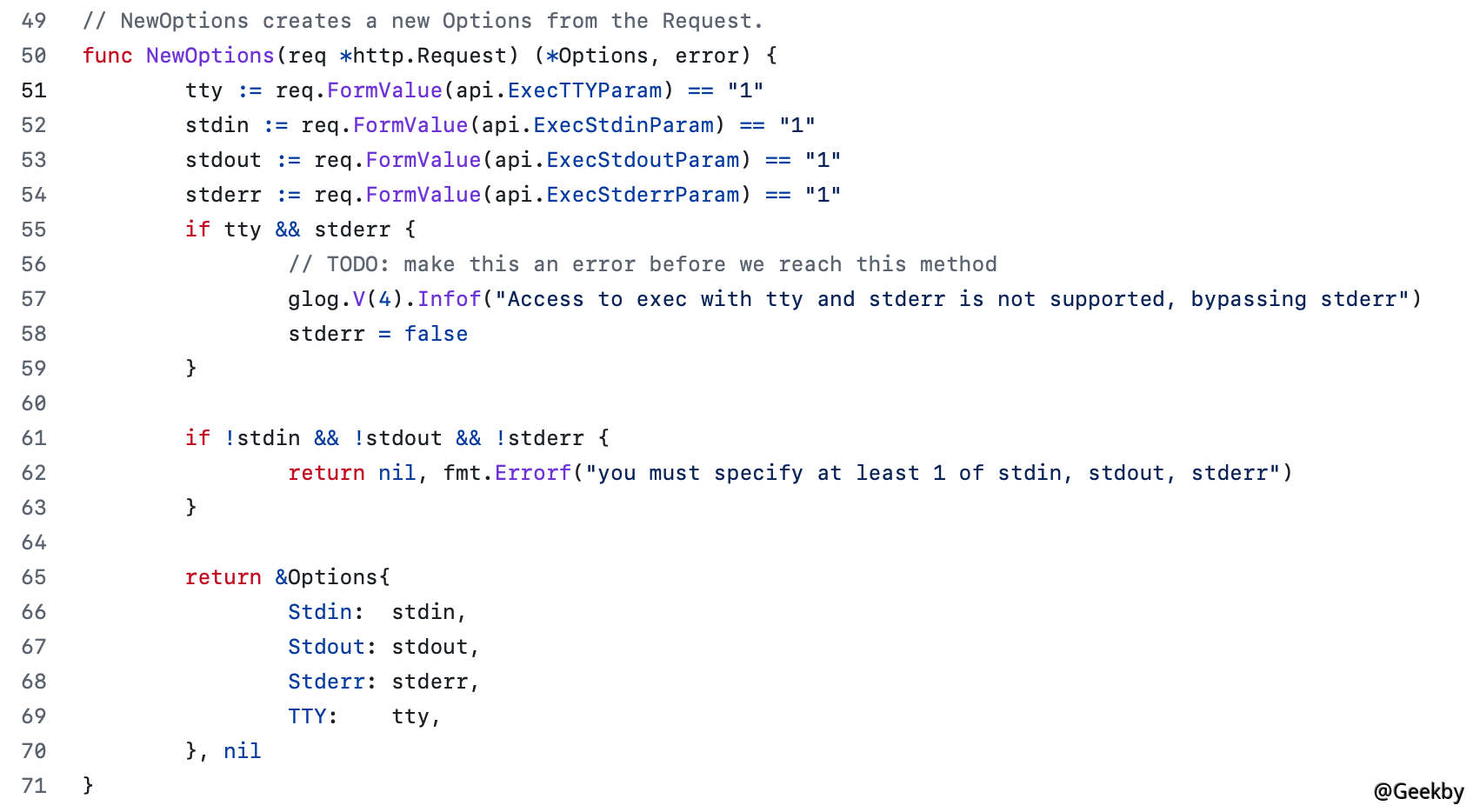Click line number 51 in the gutter

click(x=34, y=90)
